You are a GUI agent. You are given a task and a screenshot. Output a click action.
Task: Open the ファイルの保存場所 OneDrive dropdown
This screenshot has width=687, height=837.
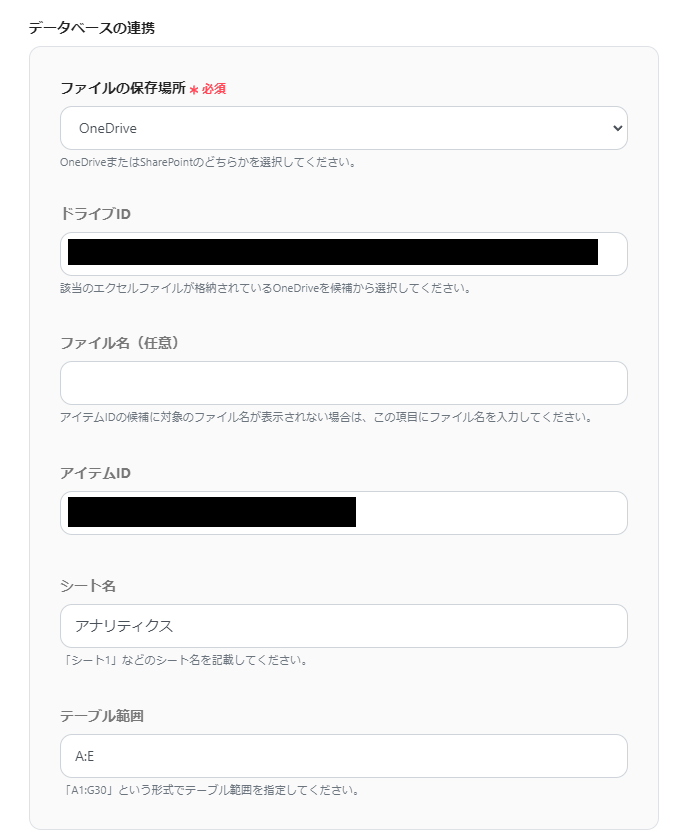[x=343, y=128]
